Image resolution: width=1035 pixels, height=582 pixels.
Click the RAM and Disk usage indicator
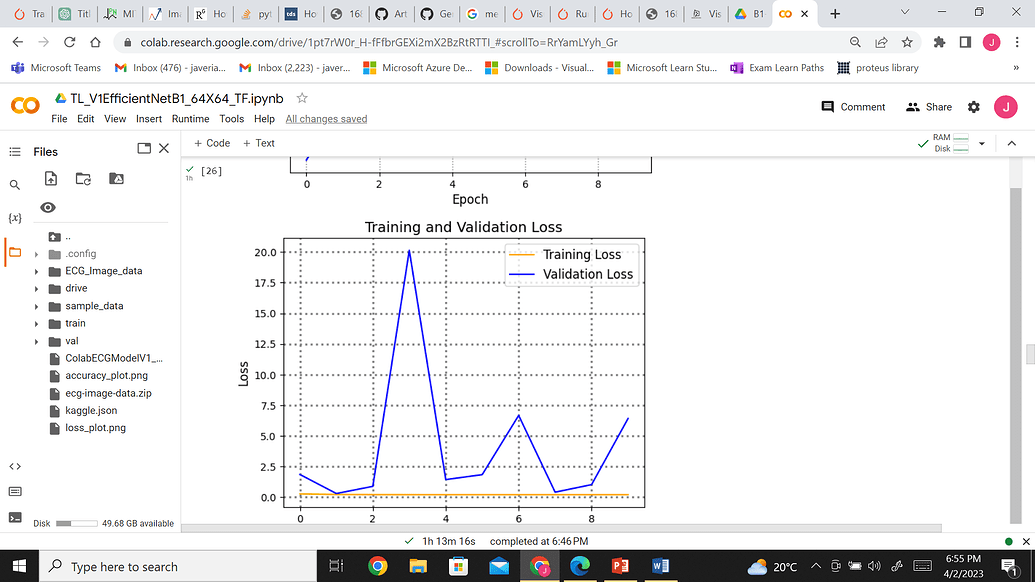click(x=951, y=143)
